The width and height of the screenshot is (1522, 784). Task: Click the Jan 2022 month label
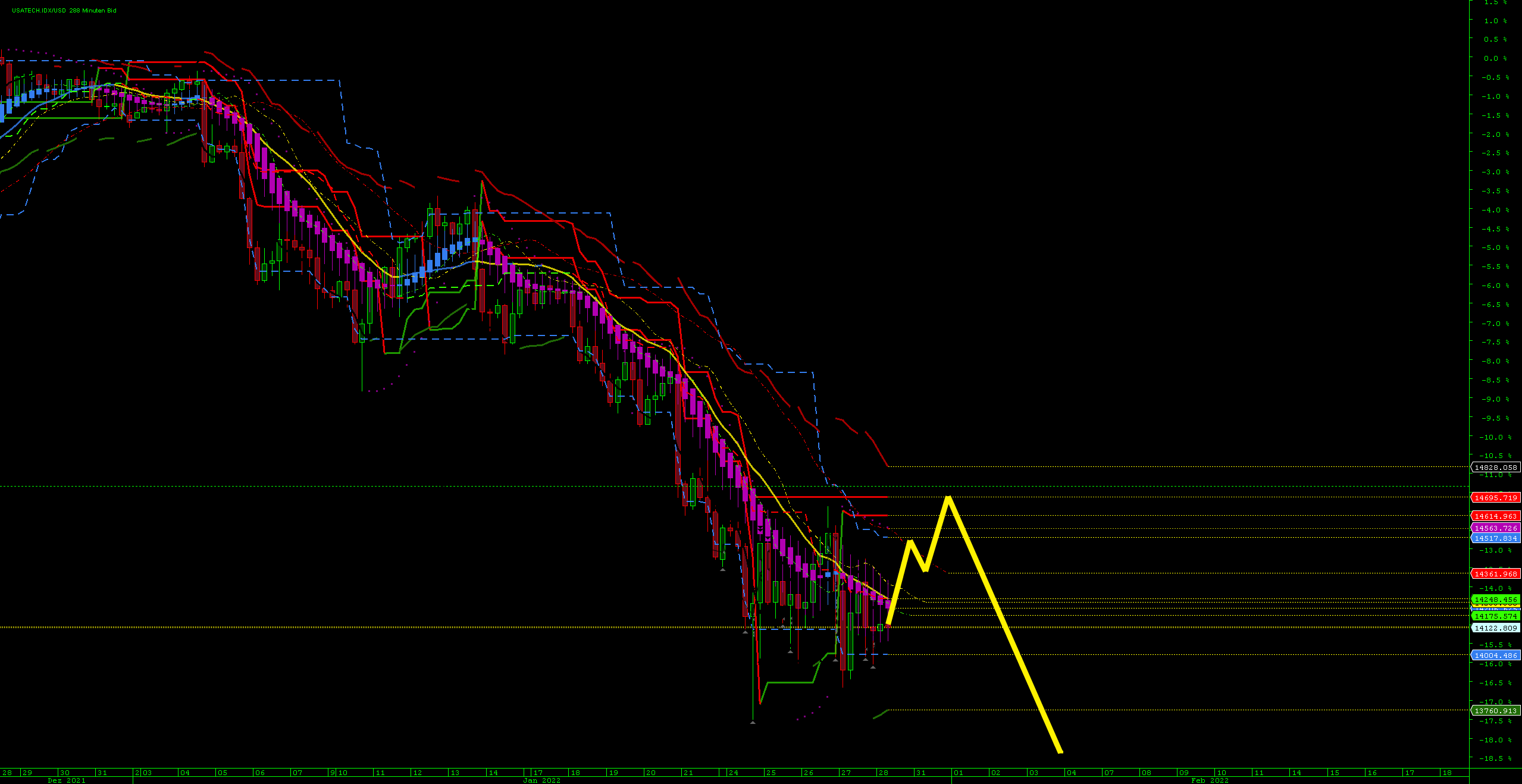(541, 780)
